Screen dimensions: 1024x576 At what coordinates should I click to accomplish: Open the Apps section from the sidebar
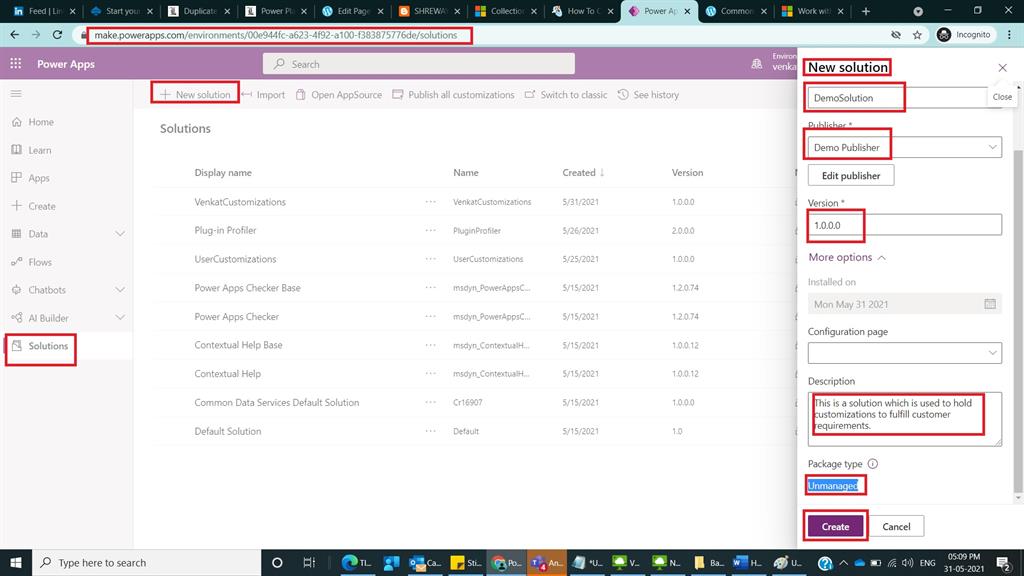40,178
